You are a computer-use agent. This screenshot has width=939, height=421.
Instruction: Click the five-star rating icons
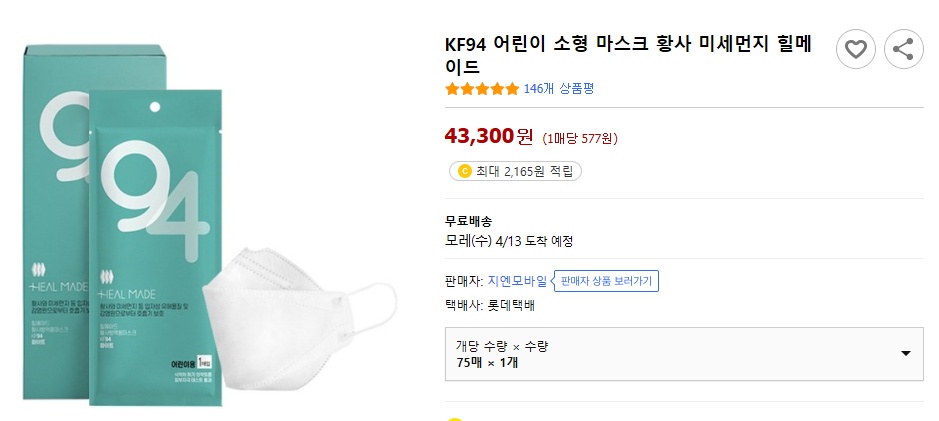tap(482, 89)
